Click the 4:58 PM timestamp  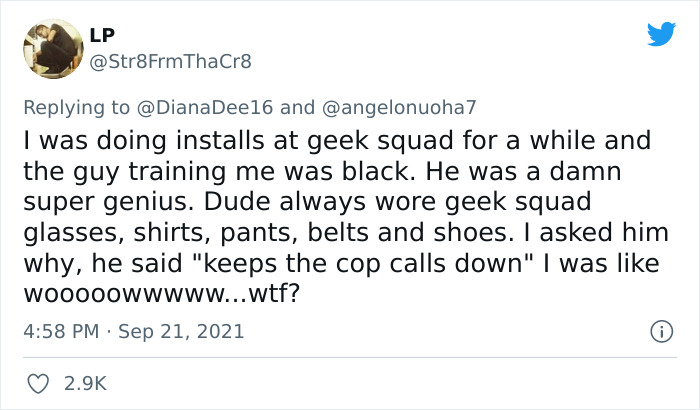point(60,331)
